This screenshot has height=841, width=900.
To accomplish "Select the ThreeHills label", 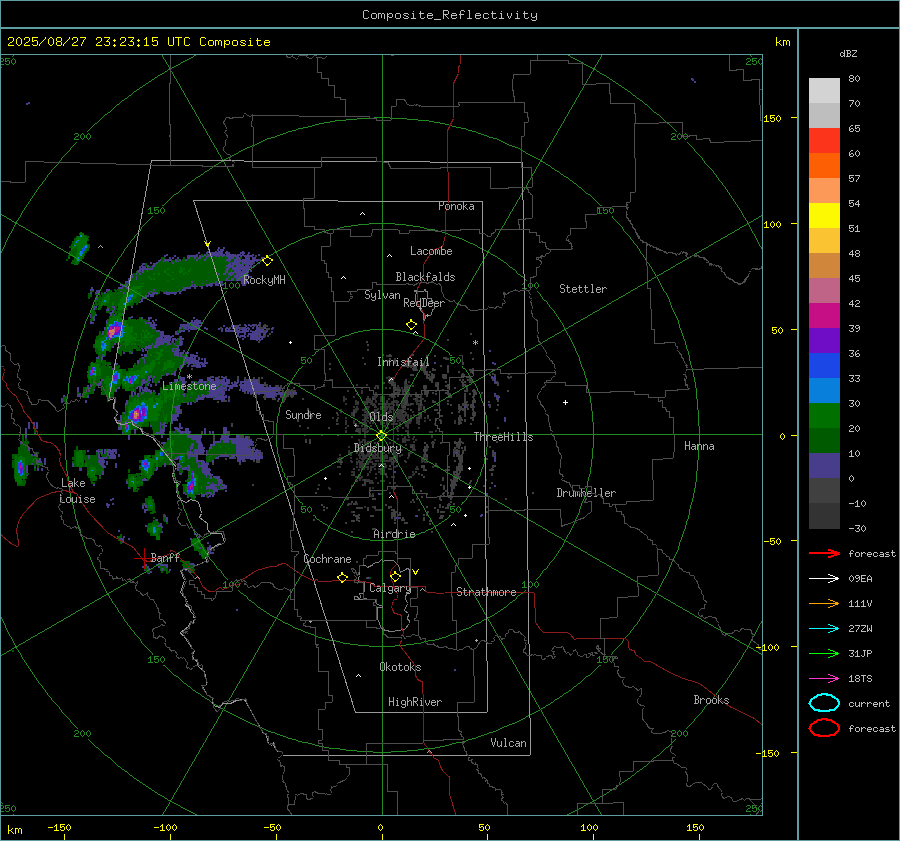I will [x=503, y=437].
